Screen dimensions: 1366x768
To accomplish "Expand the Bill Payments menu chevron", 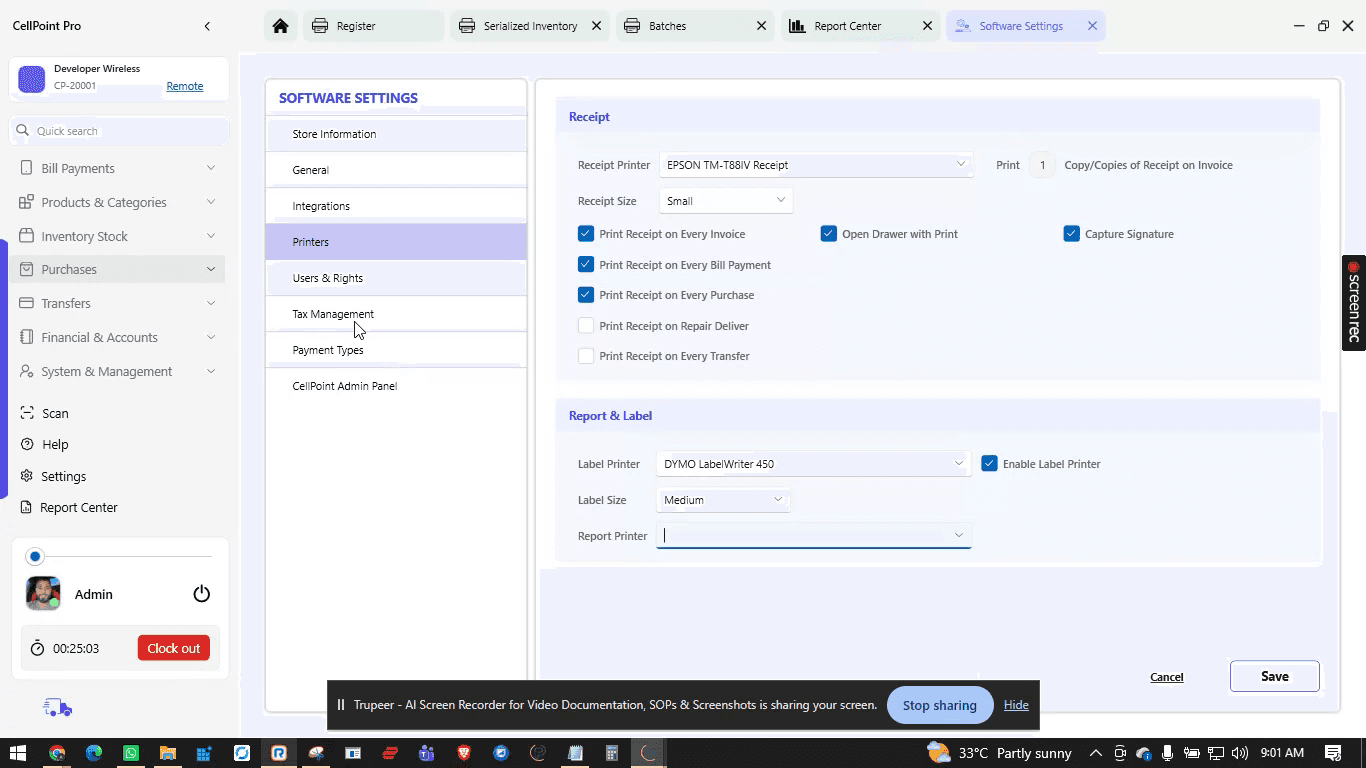I will point(211,168).
